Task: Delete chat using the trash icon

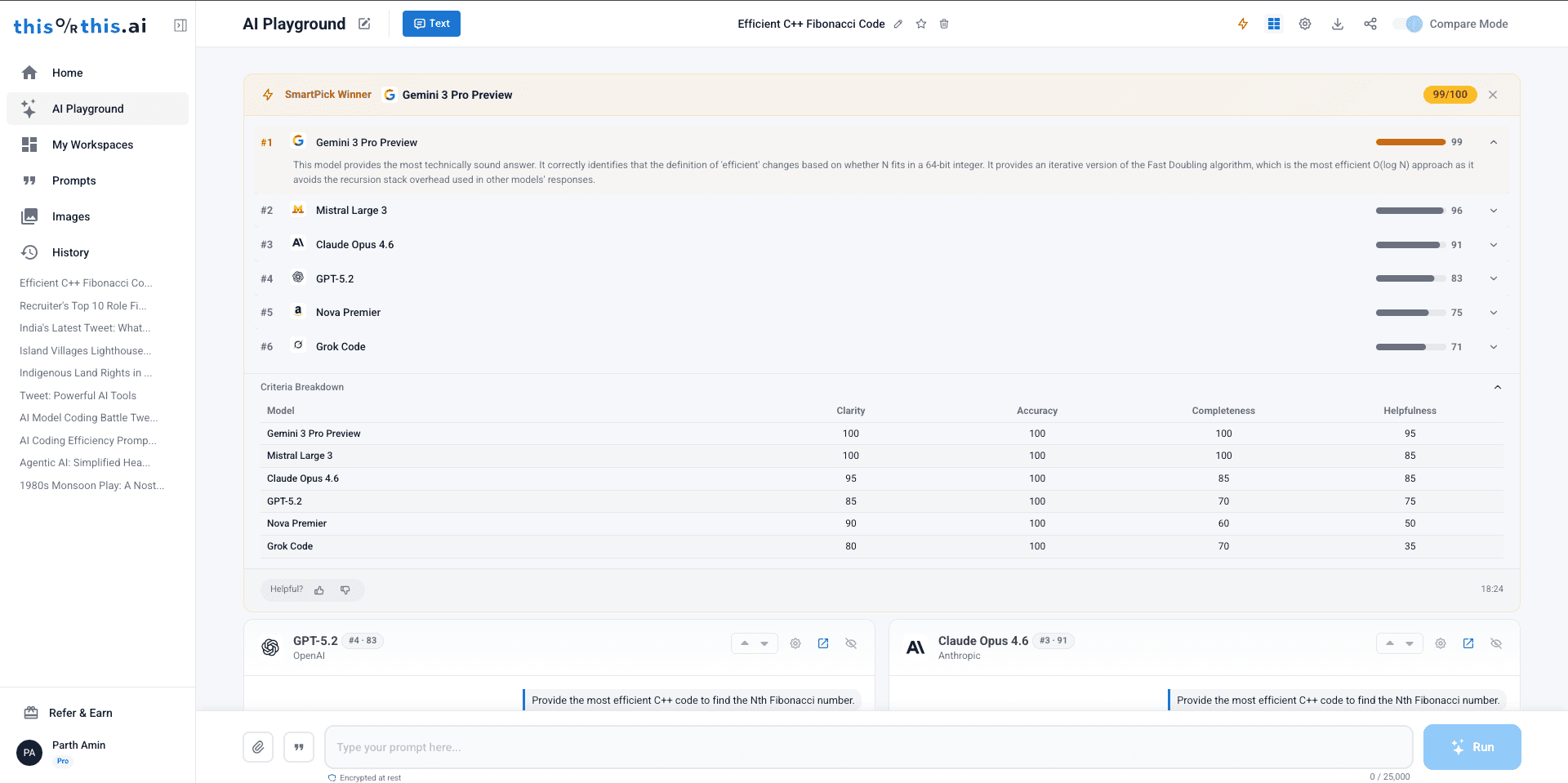Action: click(x=944, y=24)
